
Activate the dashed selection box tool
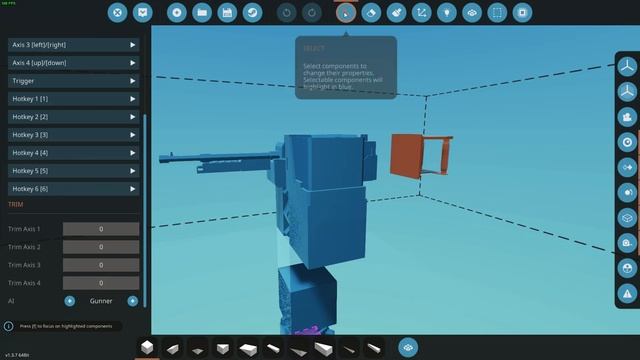point(497,13)
